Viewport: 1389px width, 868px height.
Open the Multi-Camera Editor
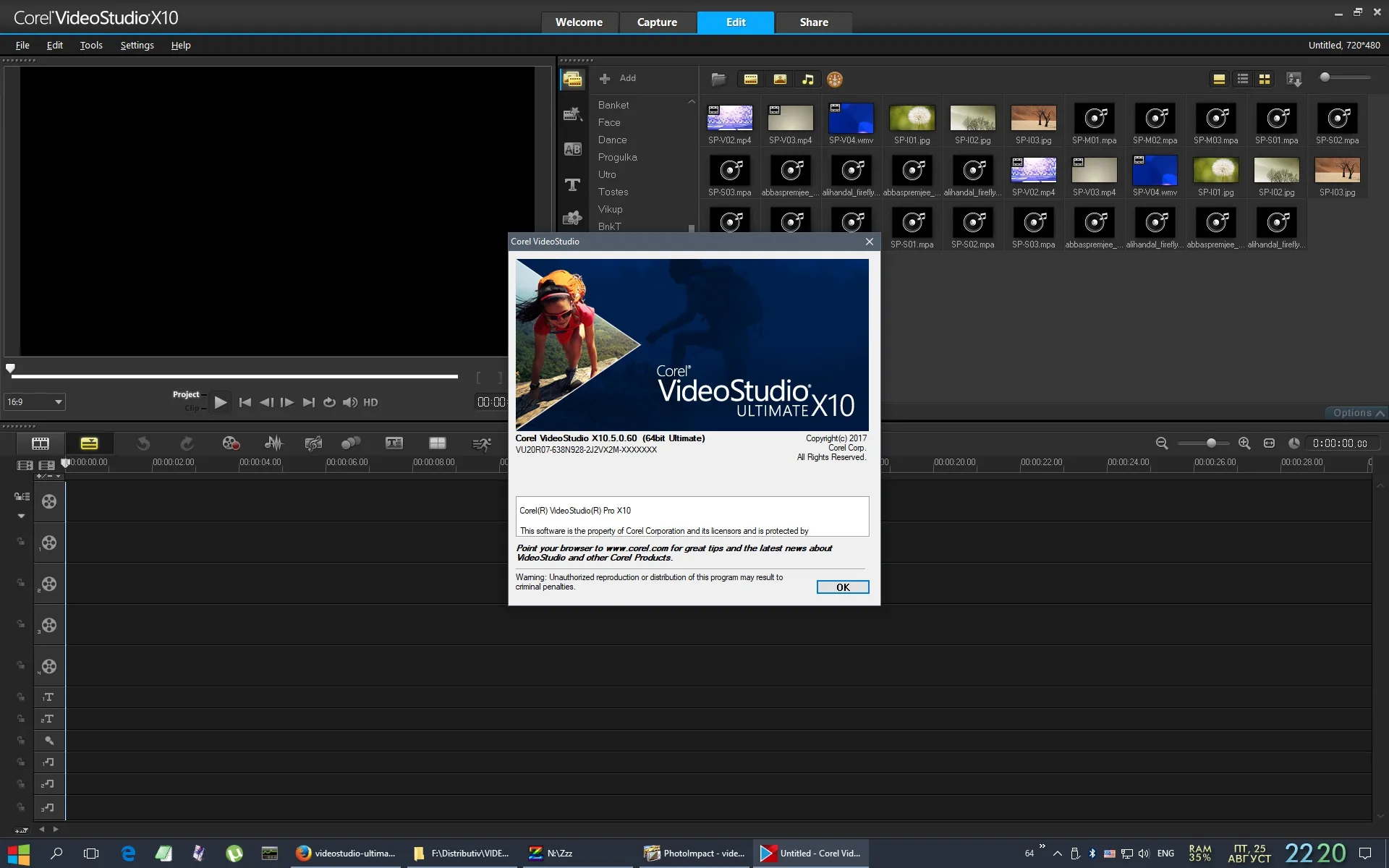pyautogui.click(x=438, y=443)
